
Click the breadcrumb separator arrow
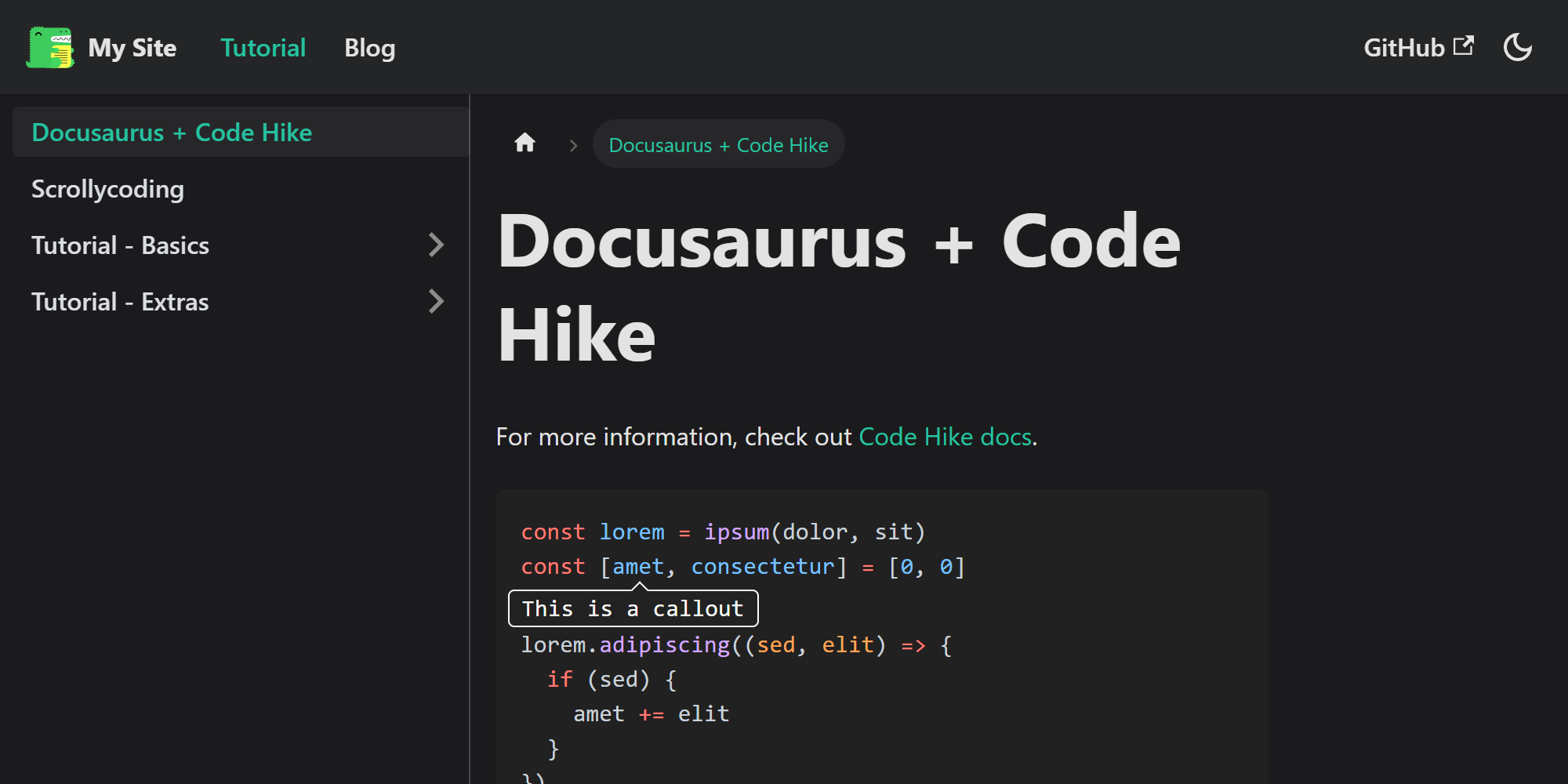coord(573,146)
